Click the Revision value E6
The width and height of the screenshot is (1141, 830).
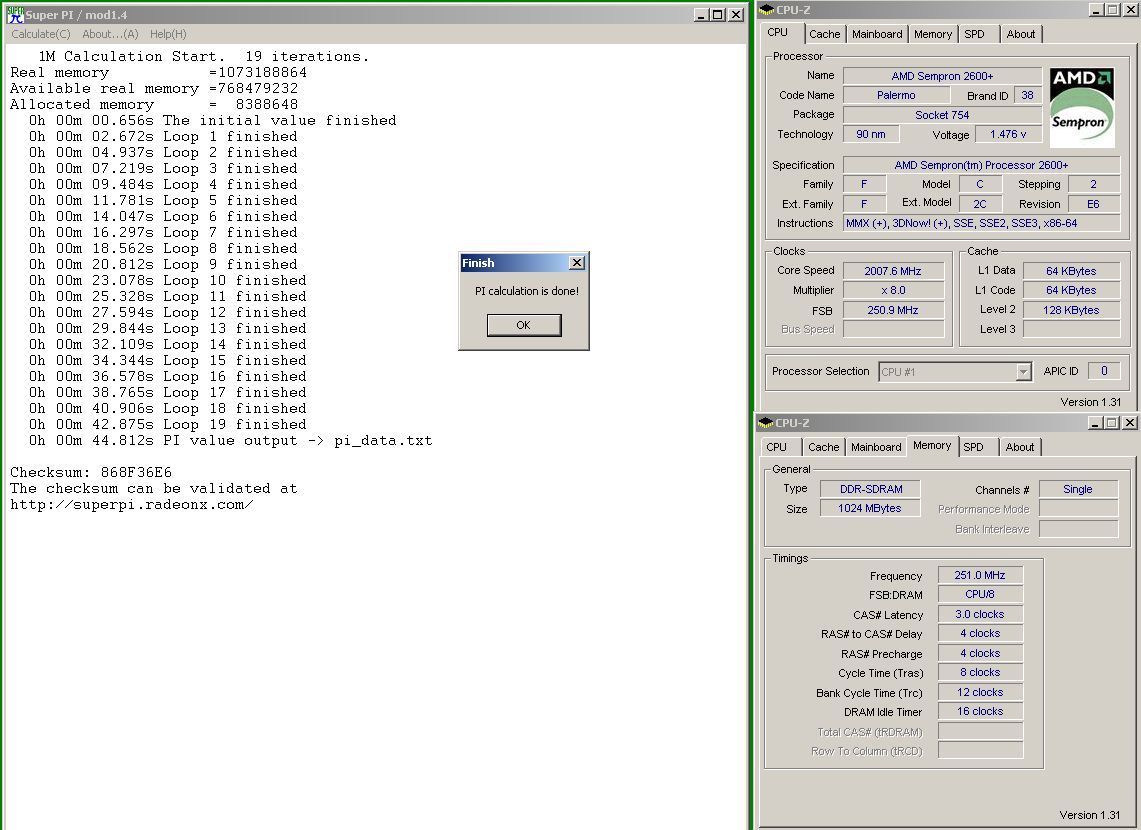coord(1093,204)
